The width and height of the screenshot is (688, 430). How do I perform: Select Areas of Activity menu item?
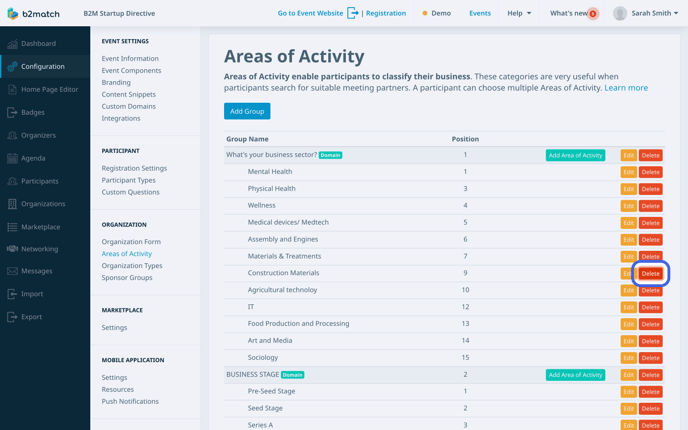click(x=126, y=254)
